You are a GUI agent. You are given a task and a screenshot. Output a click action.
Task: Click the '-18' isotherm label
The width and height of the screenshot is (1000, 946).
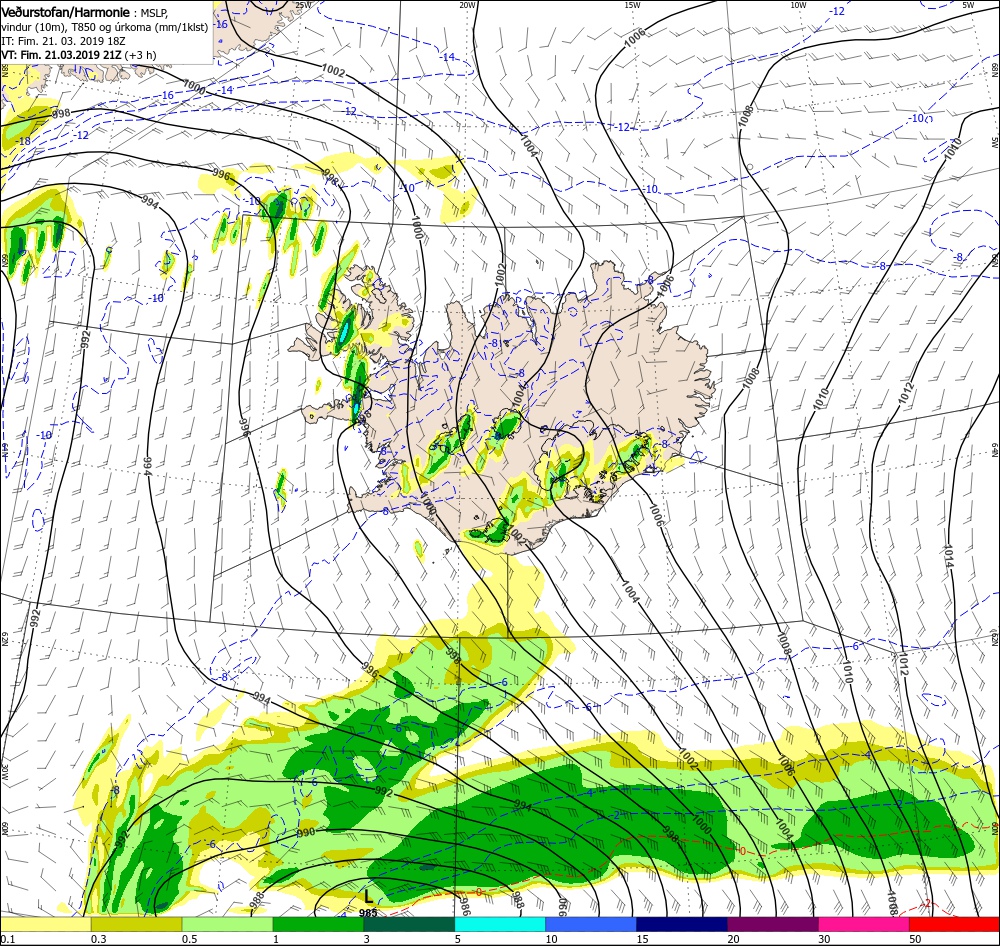click(x=24, y=140)
